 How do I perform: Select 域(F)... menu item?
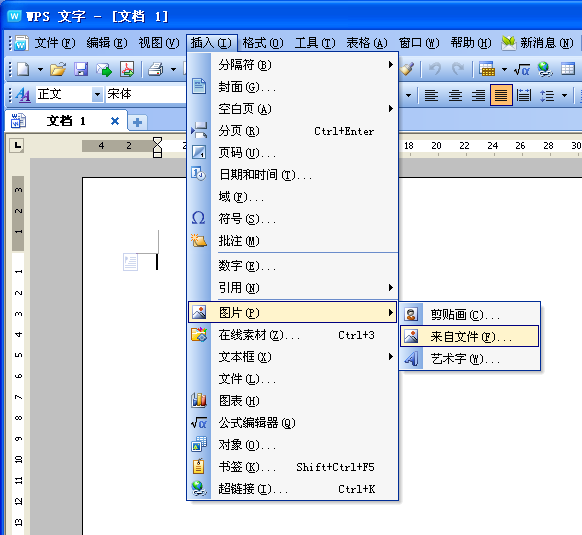293,196
